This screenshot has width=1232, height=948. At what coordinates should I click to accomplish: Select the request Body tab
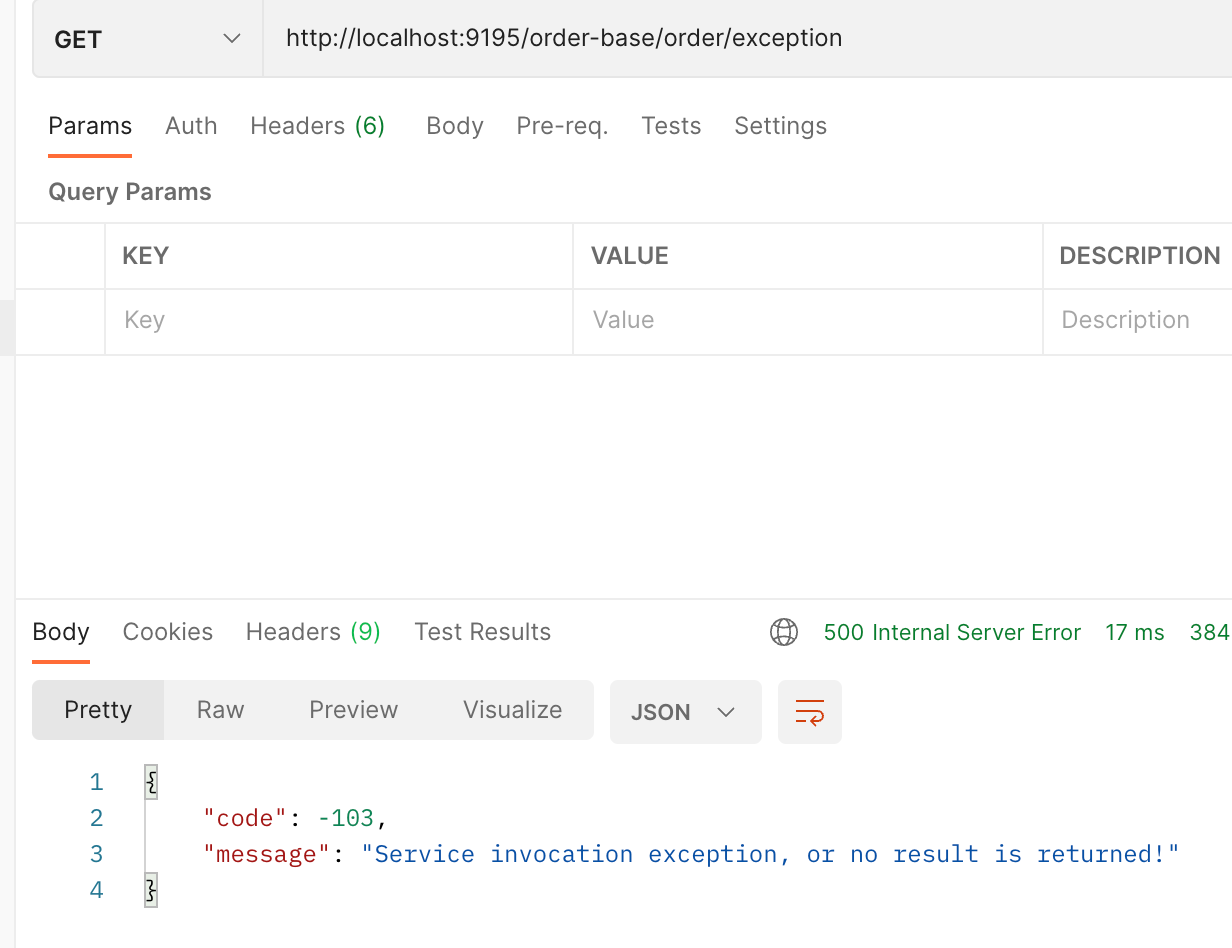[x=455, y=126]
